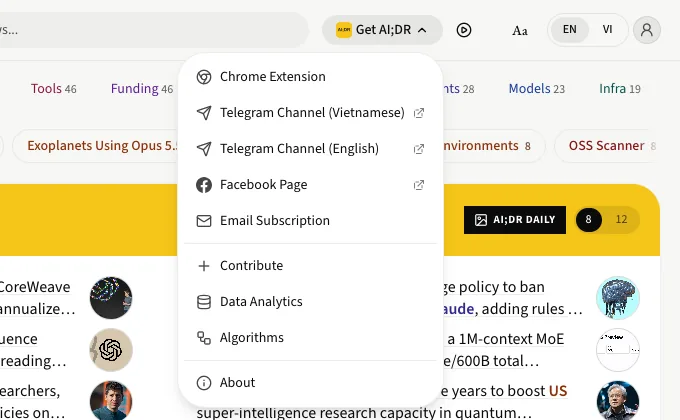The image size is (680, 420).
Task: Click the database icon beside Data Analytics
Action: (x=204, y=302)
